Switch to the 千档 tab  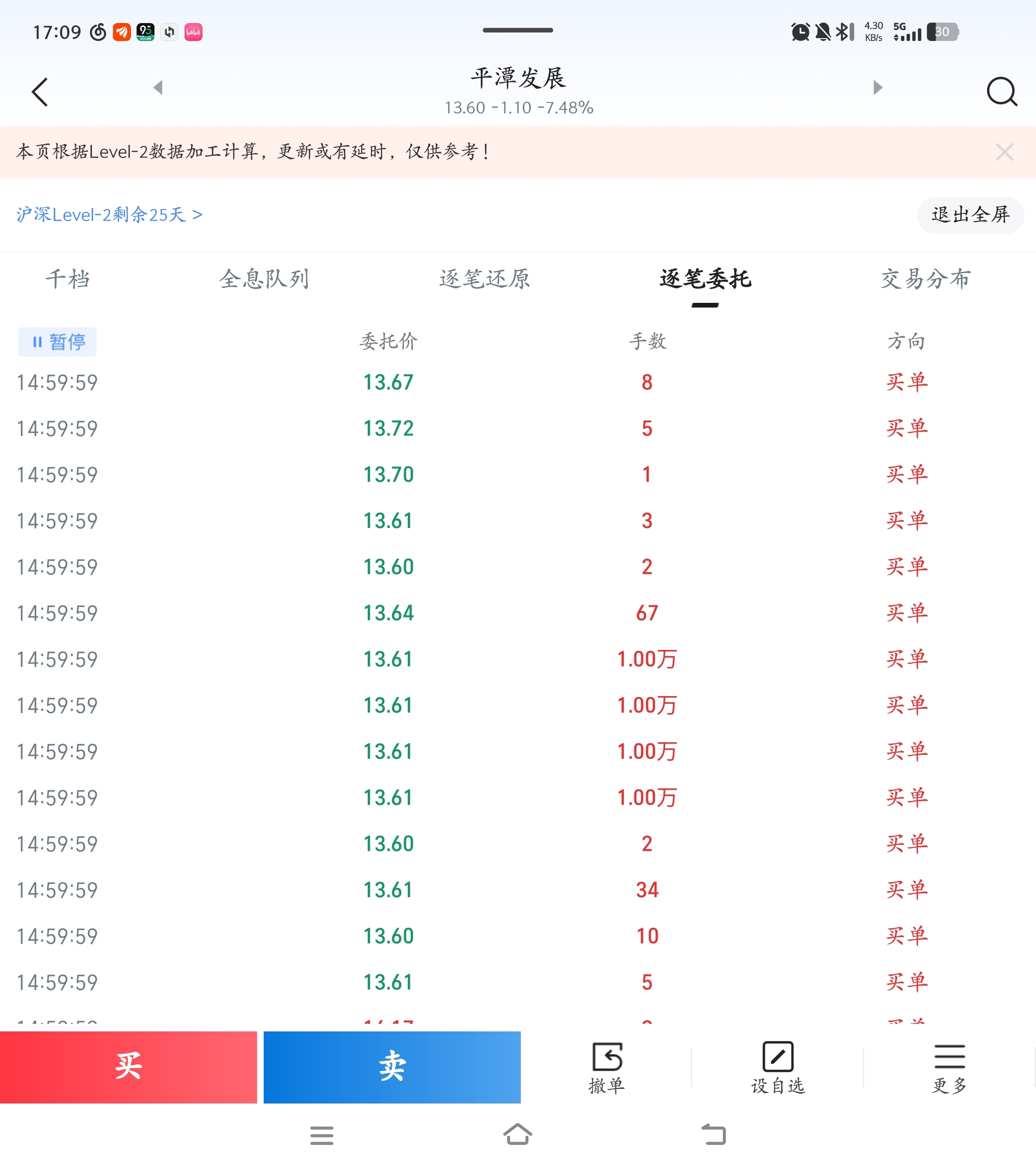(x=67, y=279)
